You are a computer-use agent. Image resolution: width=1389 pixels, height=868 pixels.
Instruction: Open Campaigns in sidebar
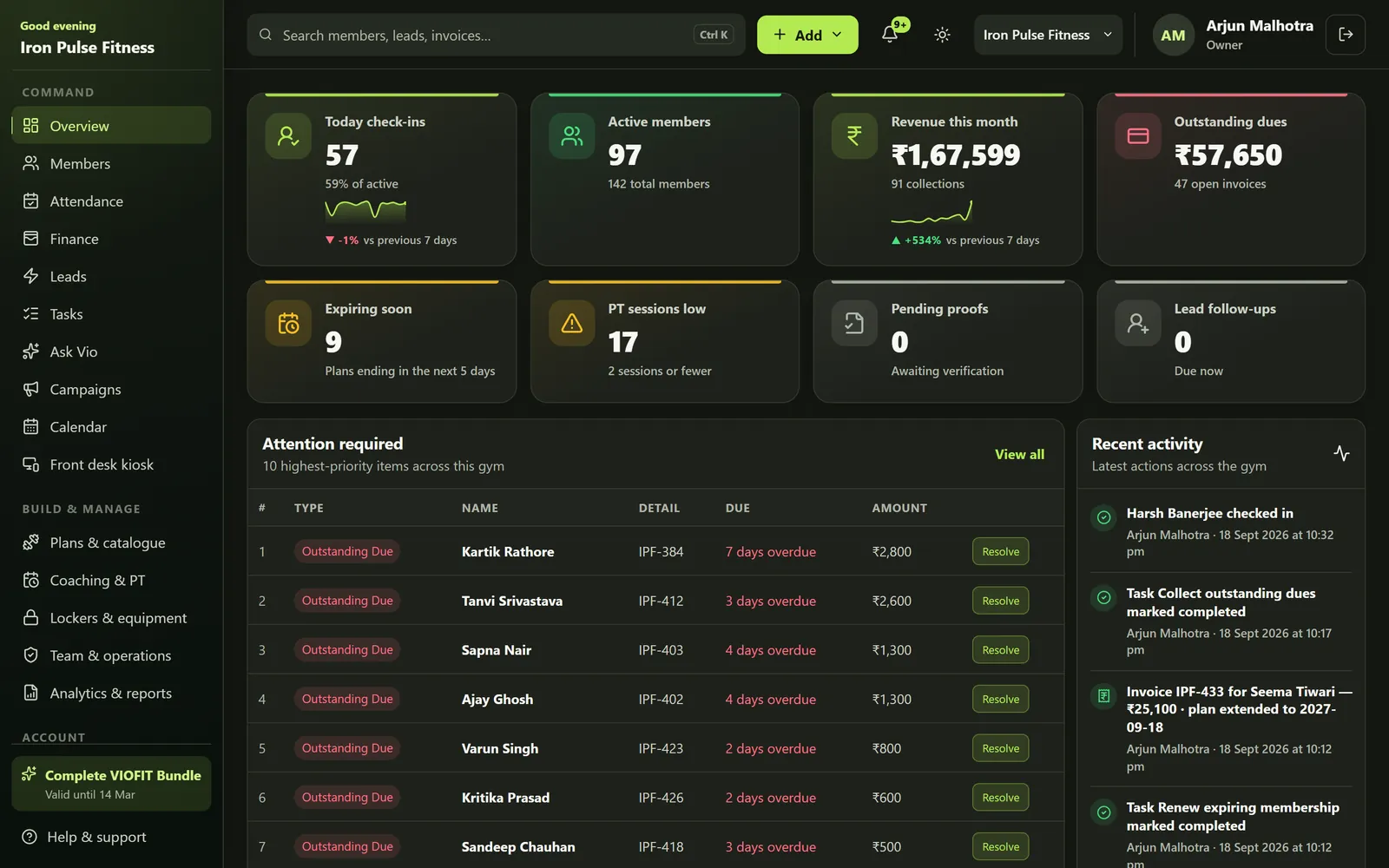[111, 389]
